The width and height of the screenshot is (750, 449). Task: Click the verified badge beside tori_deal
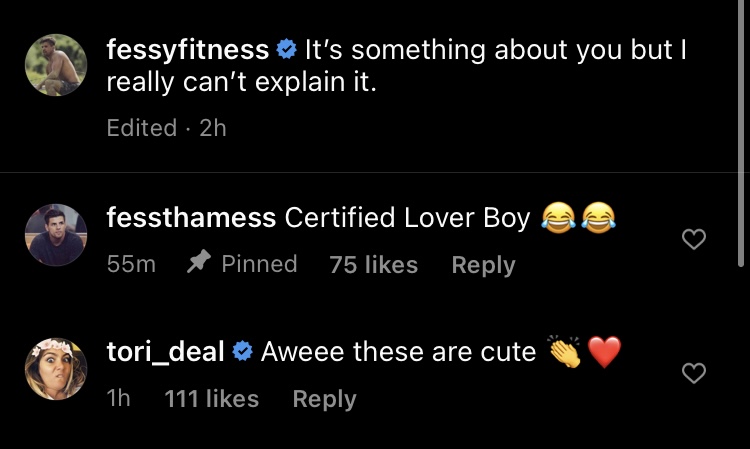243,352
